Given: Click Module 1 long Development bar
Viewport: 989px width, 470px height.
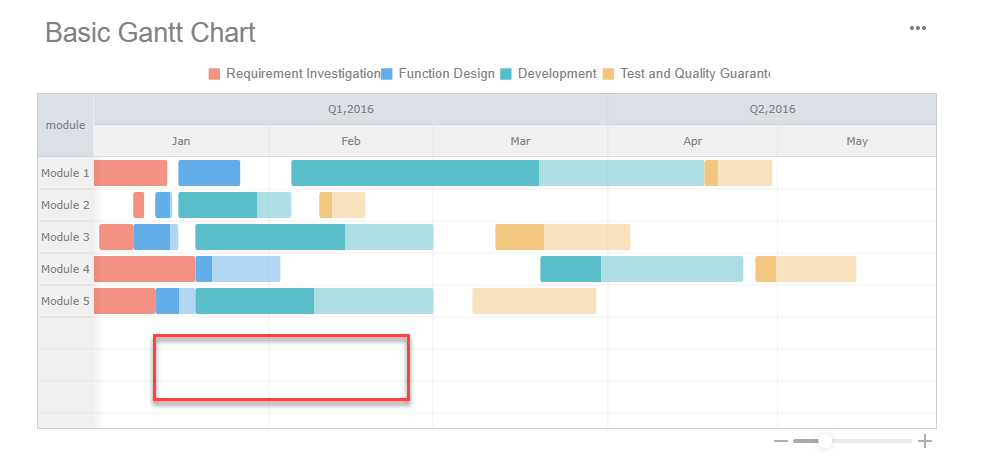Looking at the screenshot, I should 498,173.
